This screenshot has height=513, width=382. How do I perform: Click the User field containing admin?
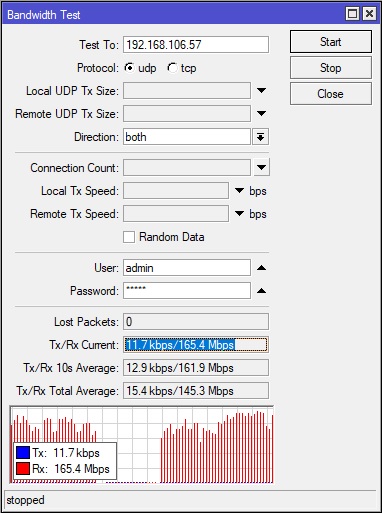point(187,268)
